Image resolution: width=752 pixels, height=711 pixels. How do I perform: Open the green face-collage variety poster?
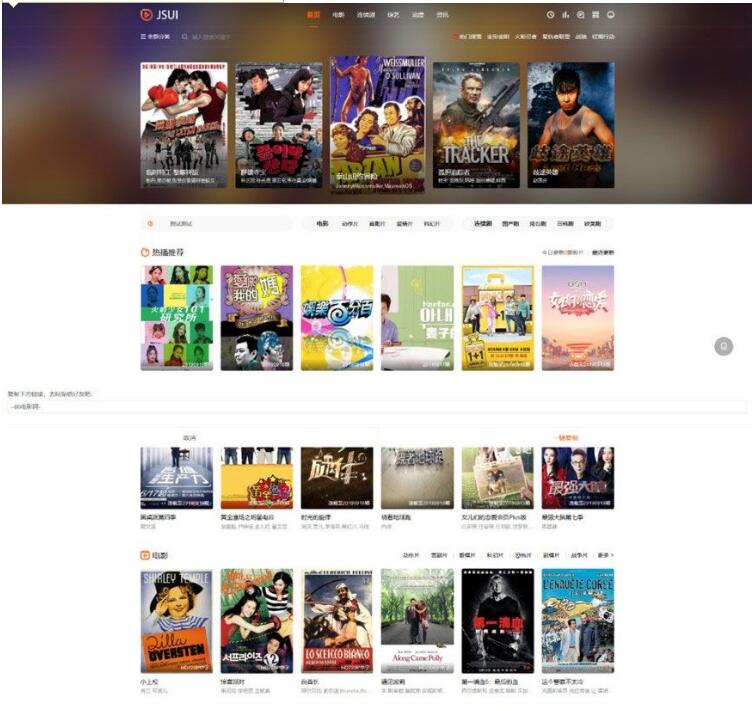pyautogui.click(x=176, y=318)
